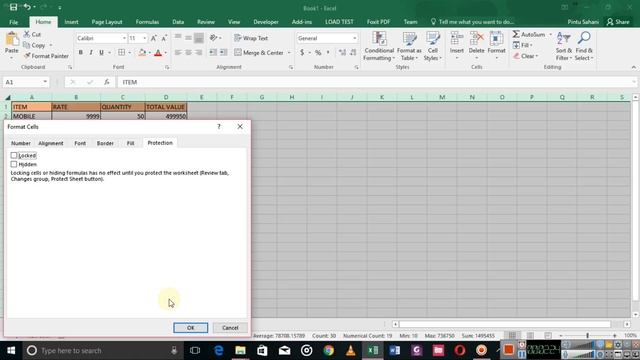
Task: Click the Tell me what you want to do field
Action: point(472,22)
